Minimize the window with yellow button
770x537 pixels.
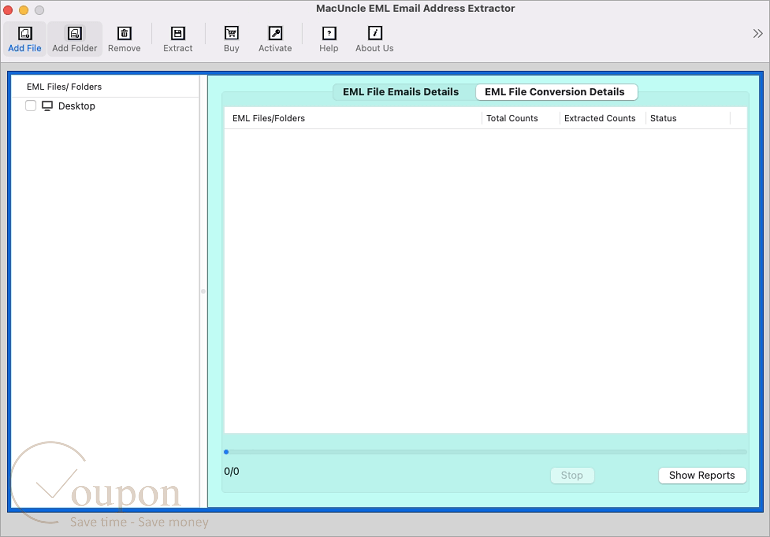tap(24, 10)
